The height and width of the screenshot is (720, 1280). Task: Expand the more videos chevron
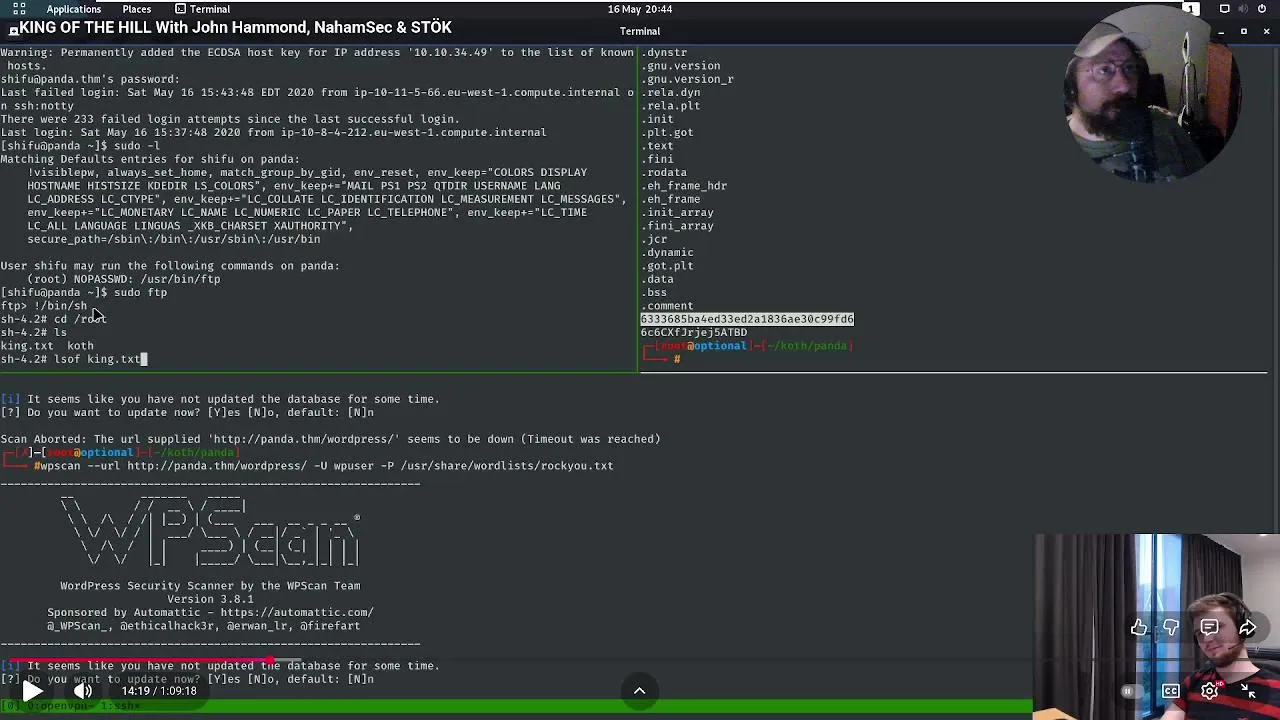[639, 690]
